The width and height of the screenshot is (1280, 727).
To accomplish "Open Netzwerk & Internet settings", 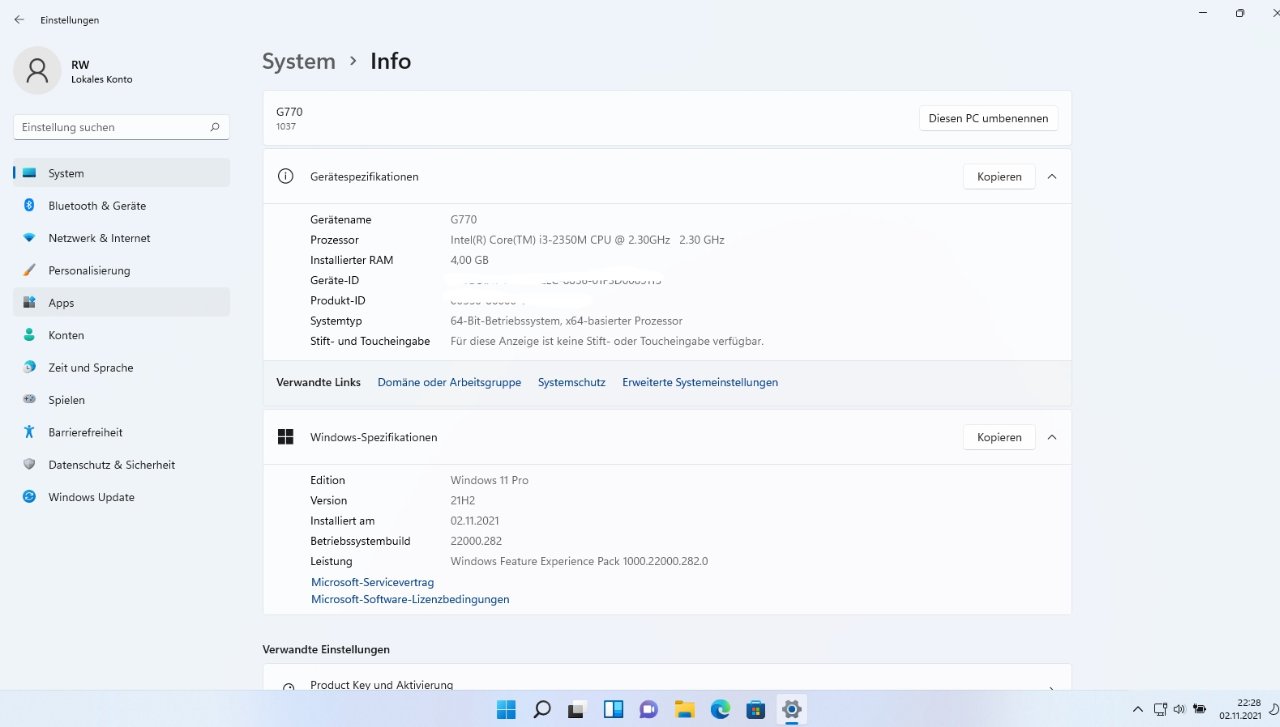I will [121, 238].
